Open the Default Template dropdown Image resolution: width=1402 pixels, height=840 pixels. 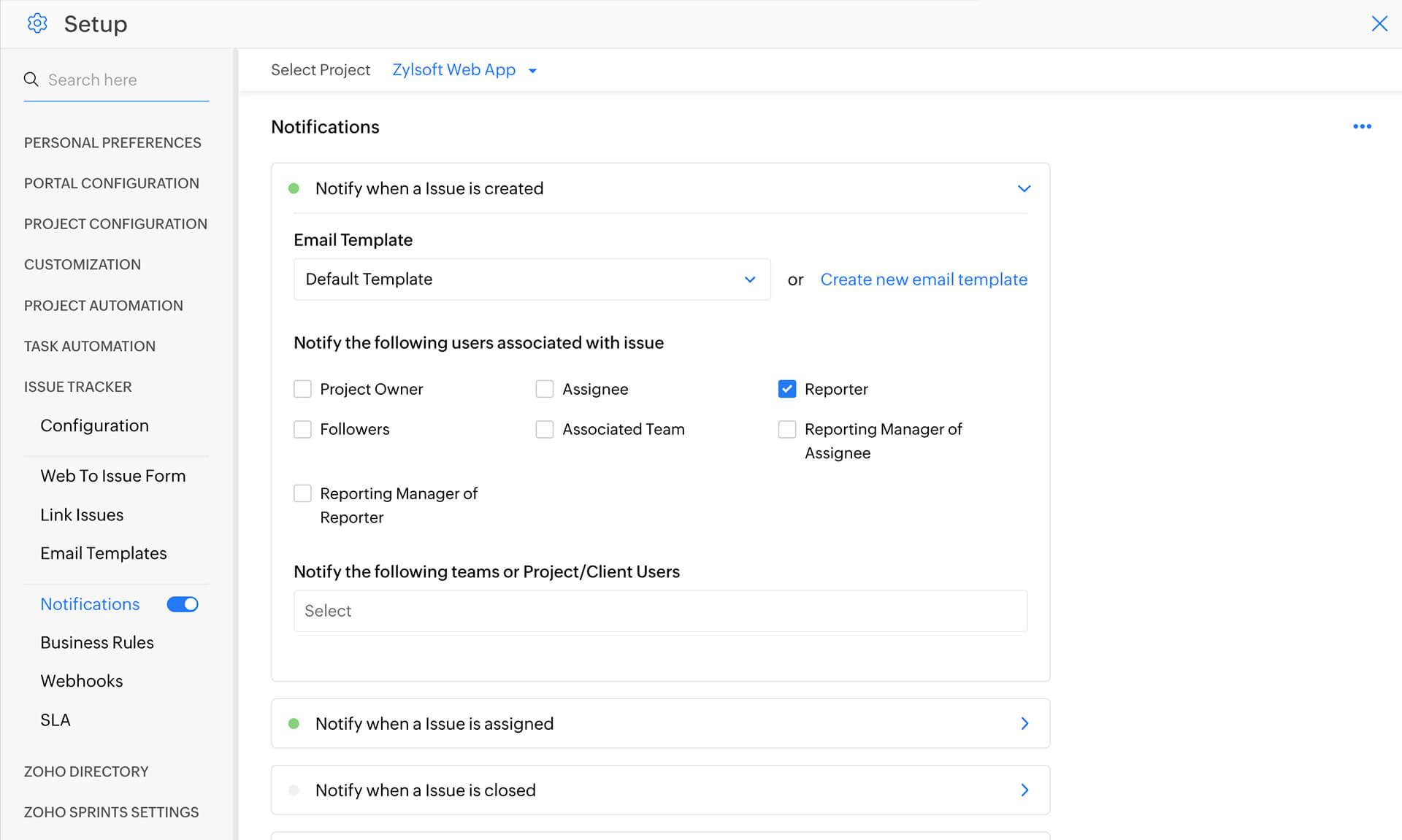click(x=532, y=280)
